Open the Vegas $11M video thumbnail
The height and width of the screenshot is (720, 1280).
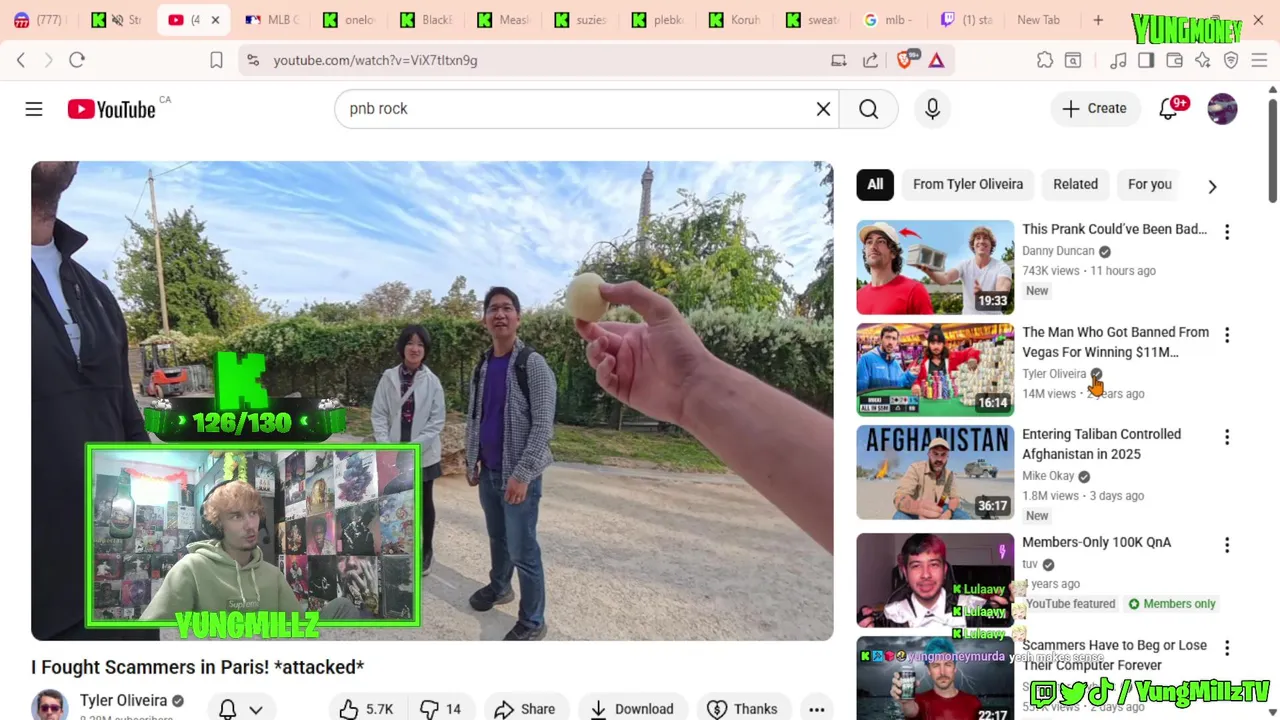[935, 370]
